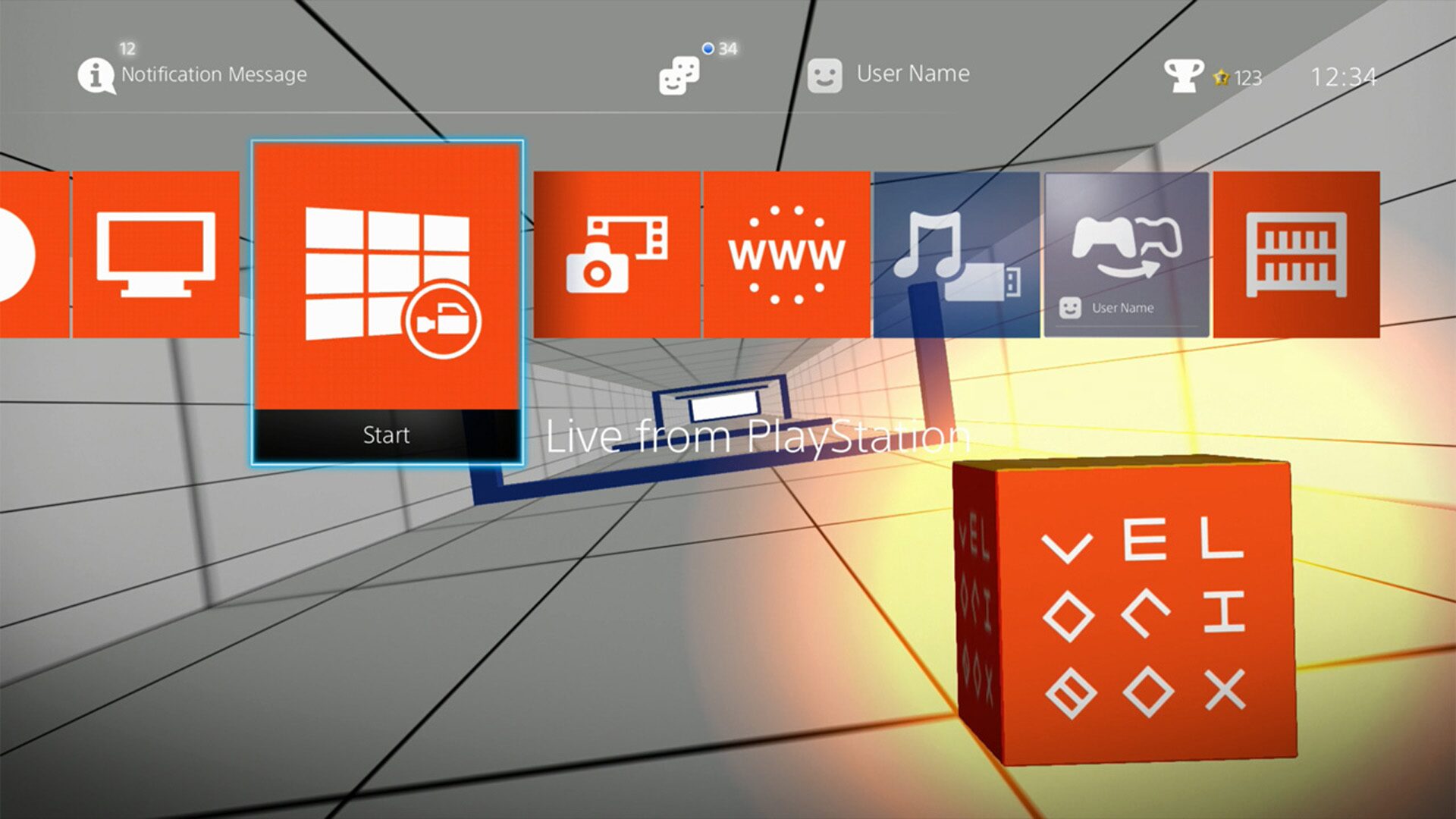Select the User Name avatar in the top bar
Image resolution: width=1456 pixels, height=819 pixels.
coord(824,74)
